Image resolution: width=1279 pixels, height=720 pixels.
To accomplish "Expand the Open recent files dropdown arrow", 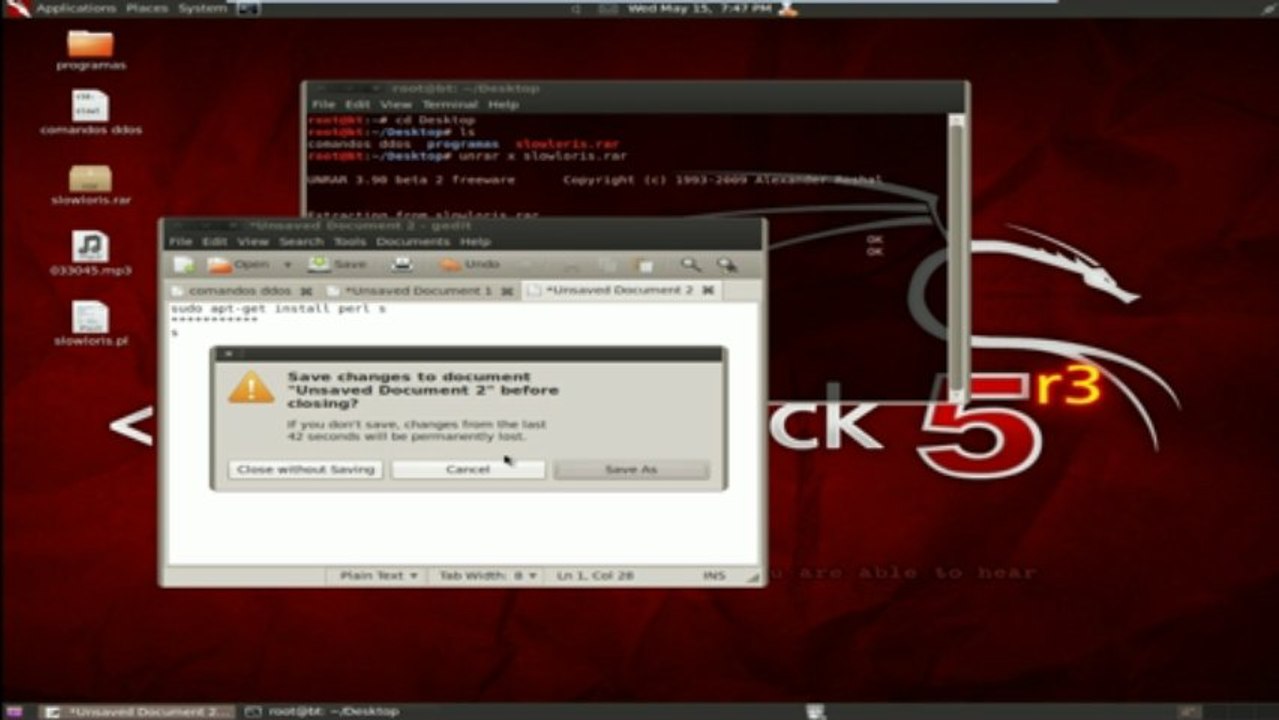I will pos(287,264).
